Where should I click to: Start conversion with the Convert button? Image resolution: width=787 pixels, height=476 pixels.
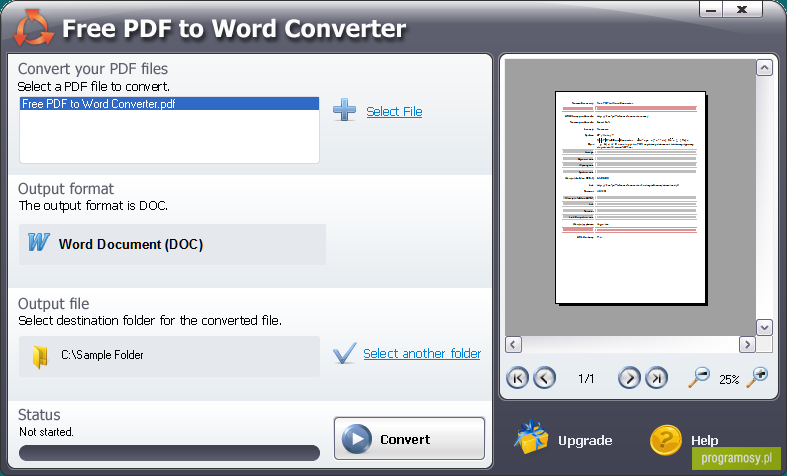tap(409, 439)
